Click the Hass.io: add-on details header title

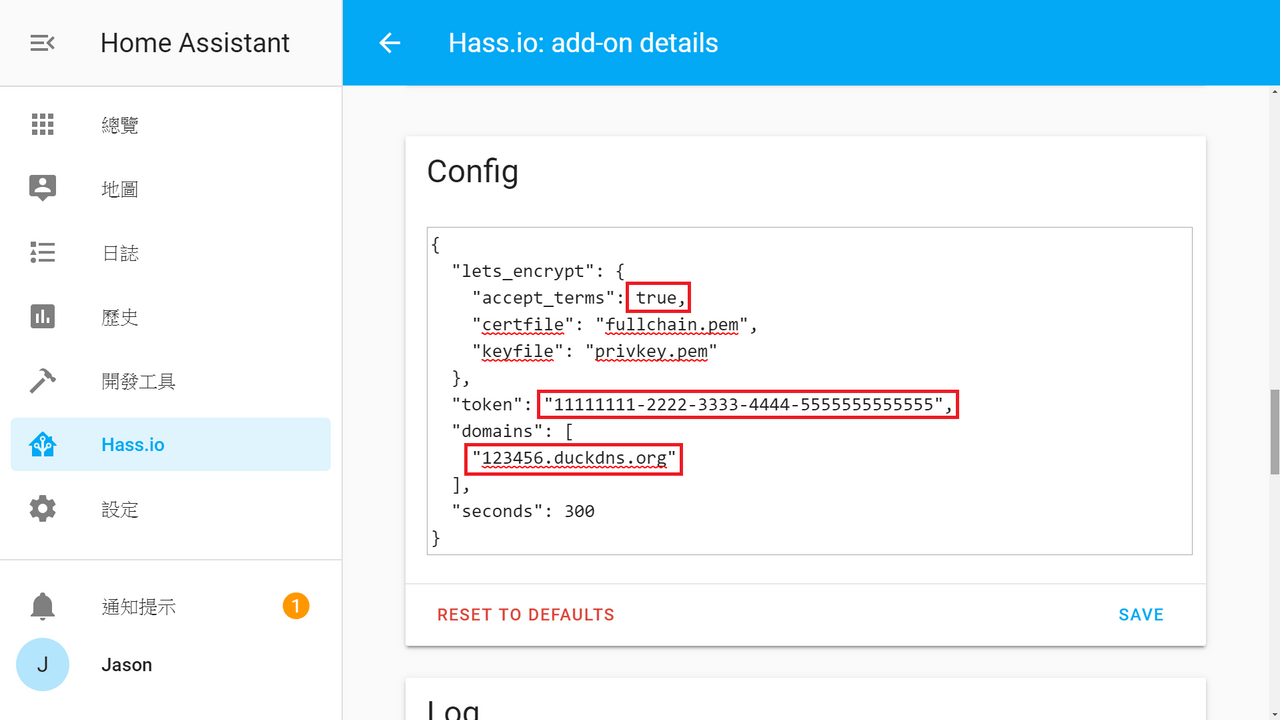[x=583, y=43]
